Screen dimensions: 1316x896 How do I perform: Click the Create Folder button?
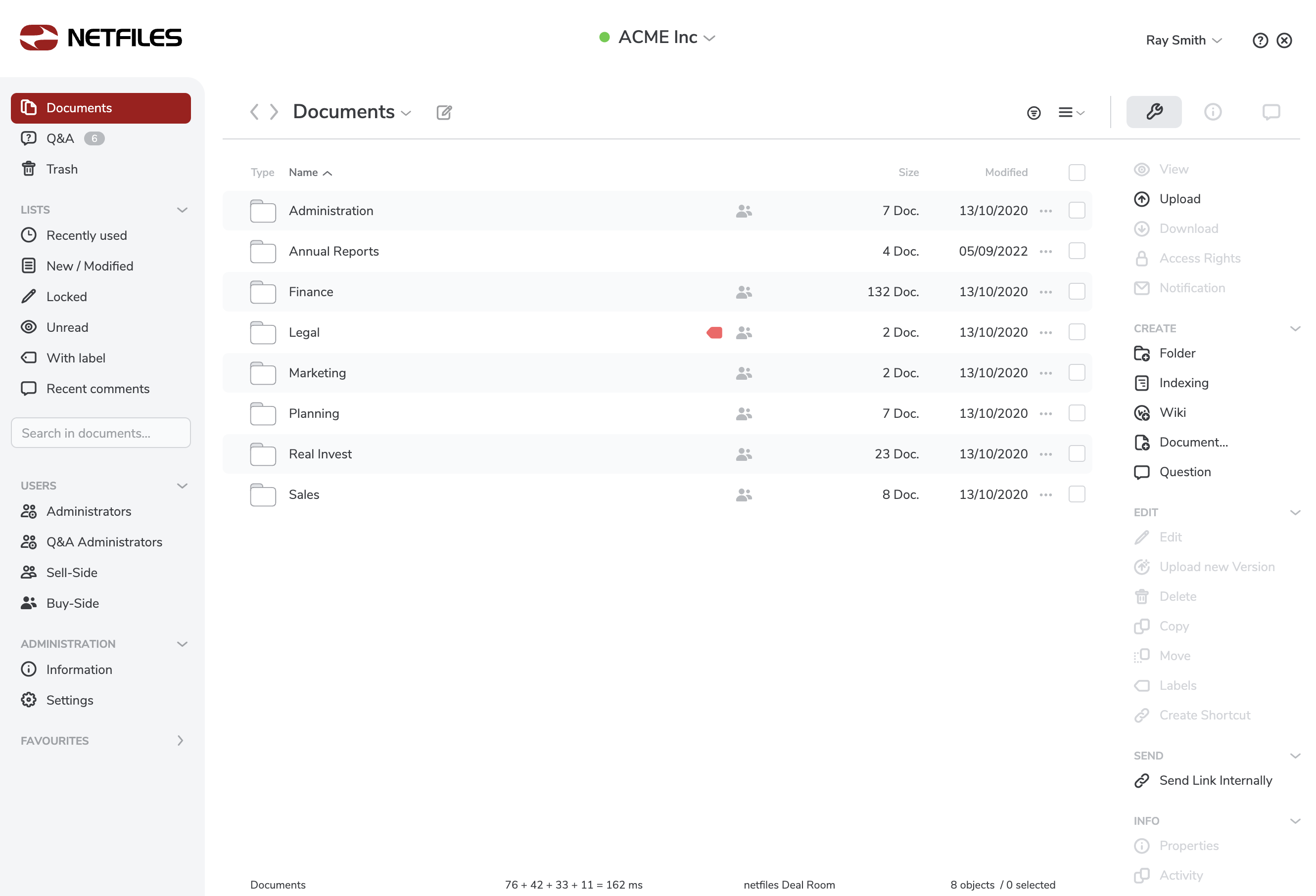coord(1177,353)
